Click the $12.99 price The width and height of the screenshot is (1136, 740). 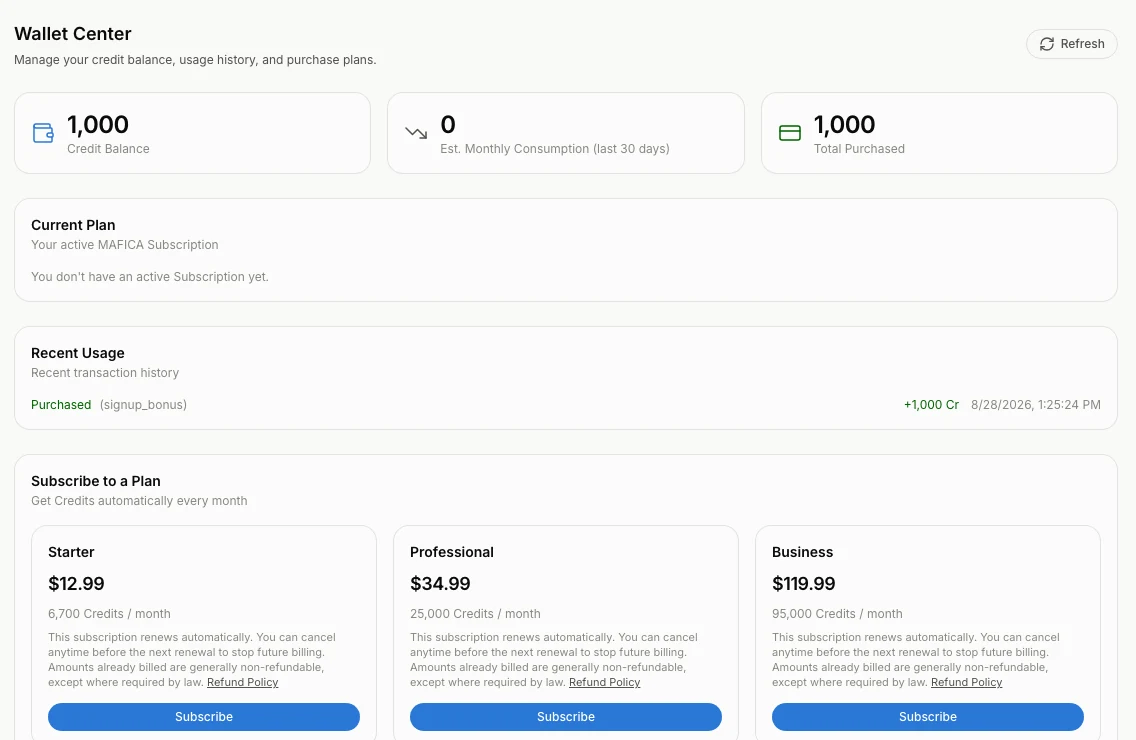(x=76, y=583)
